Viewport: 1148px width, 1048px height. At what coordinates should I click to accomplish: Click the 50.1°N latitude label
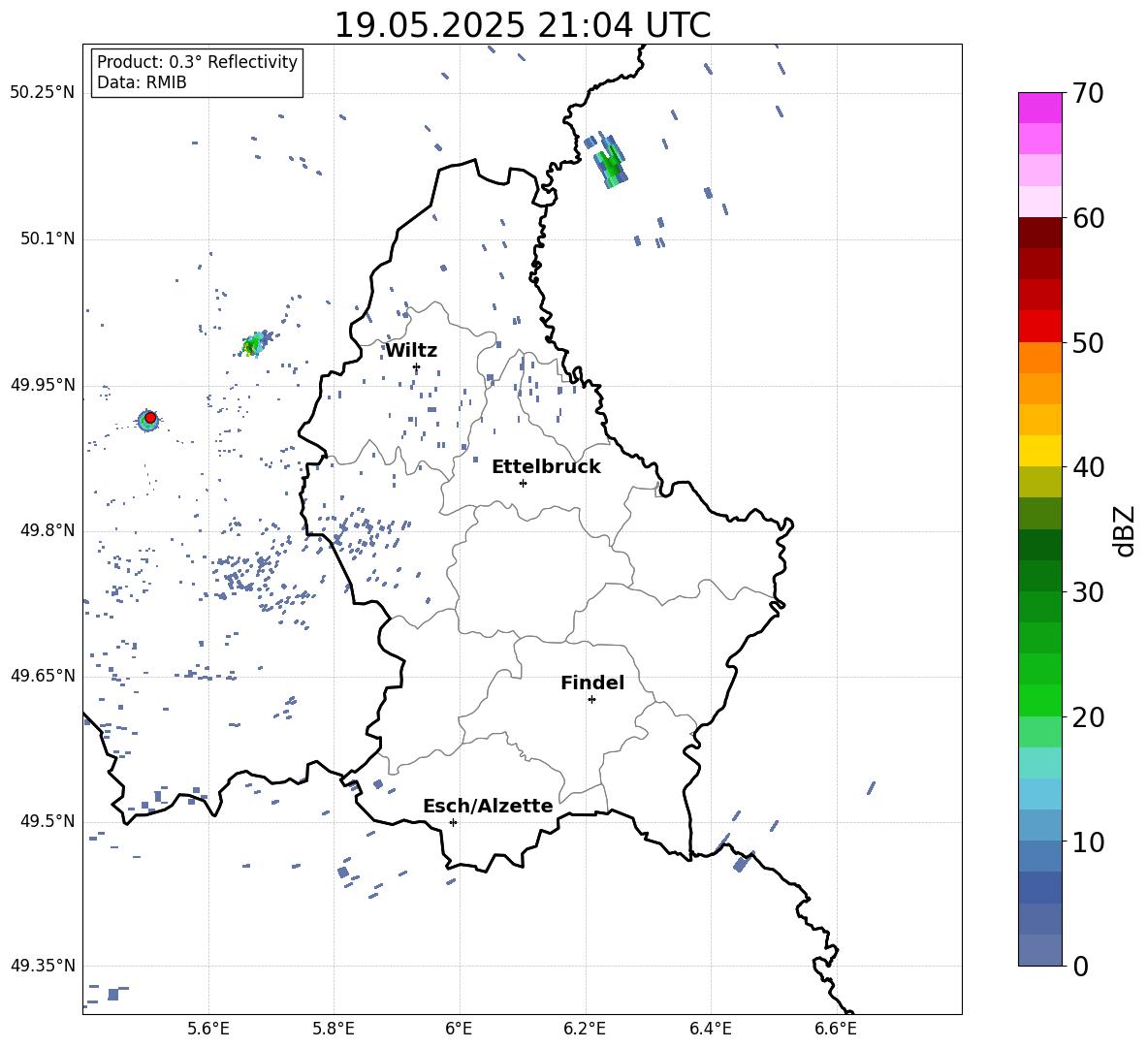pyautogui.click(x=47, y=238)
